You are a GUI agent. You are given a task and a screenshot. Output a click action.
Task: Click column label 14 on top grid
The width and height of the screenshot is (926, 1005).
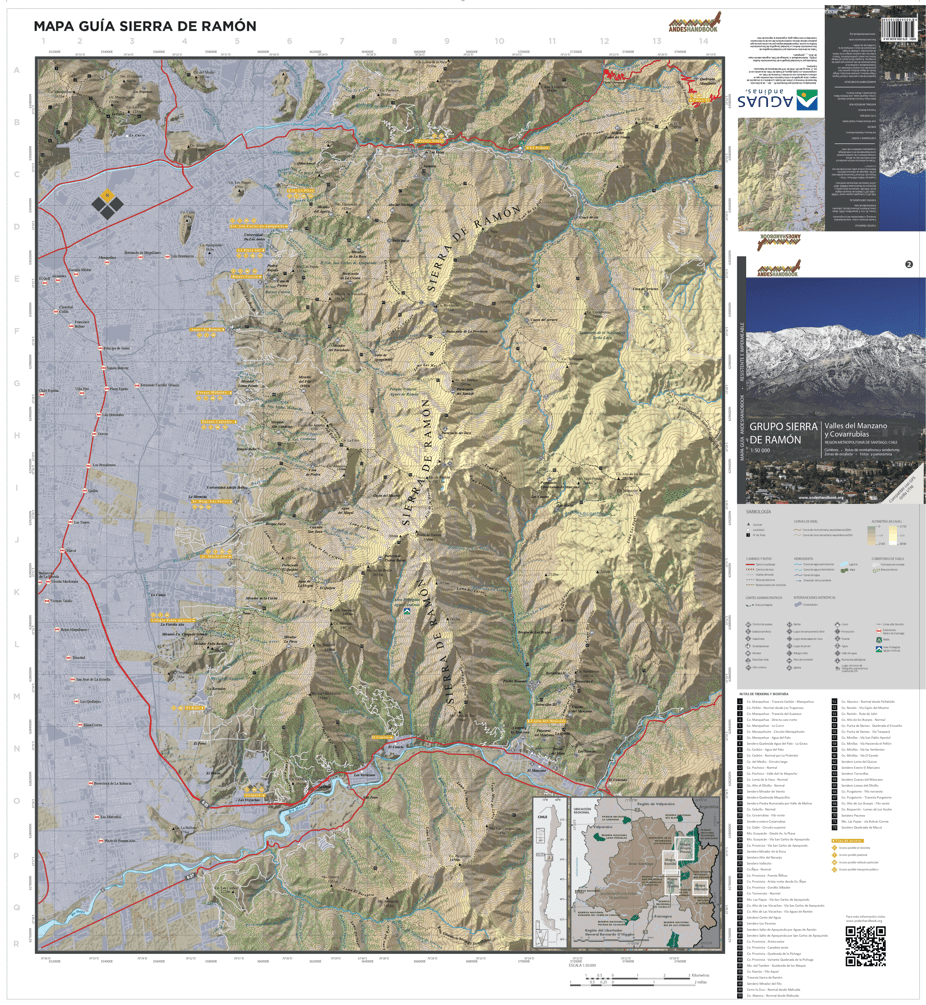coord(703,42)
